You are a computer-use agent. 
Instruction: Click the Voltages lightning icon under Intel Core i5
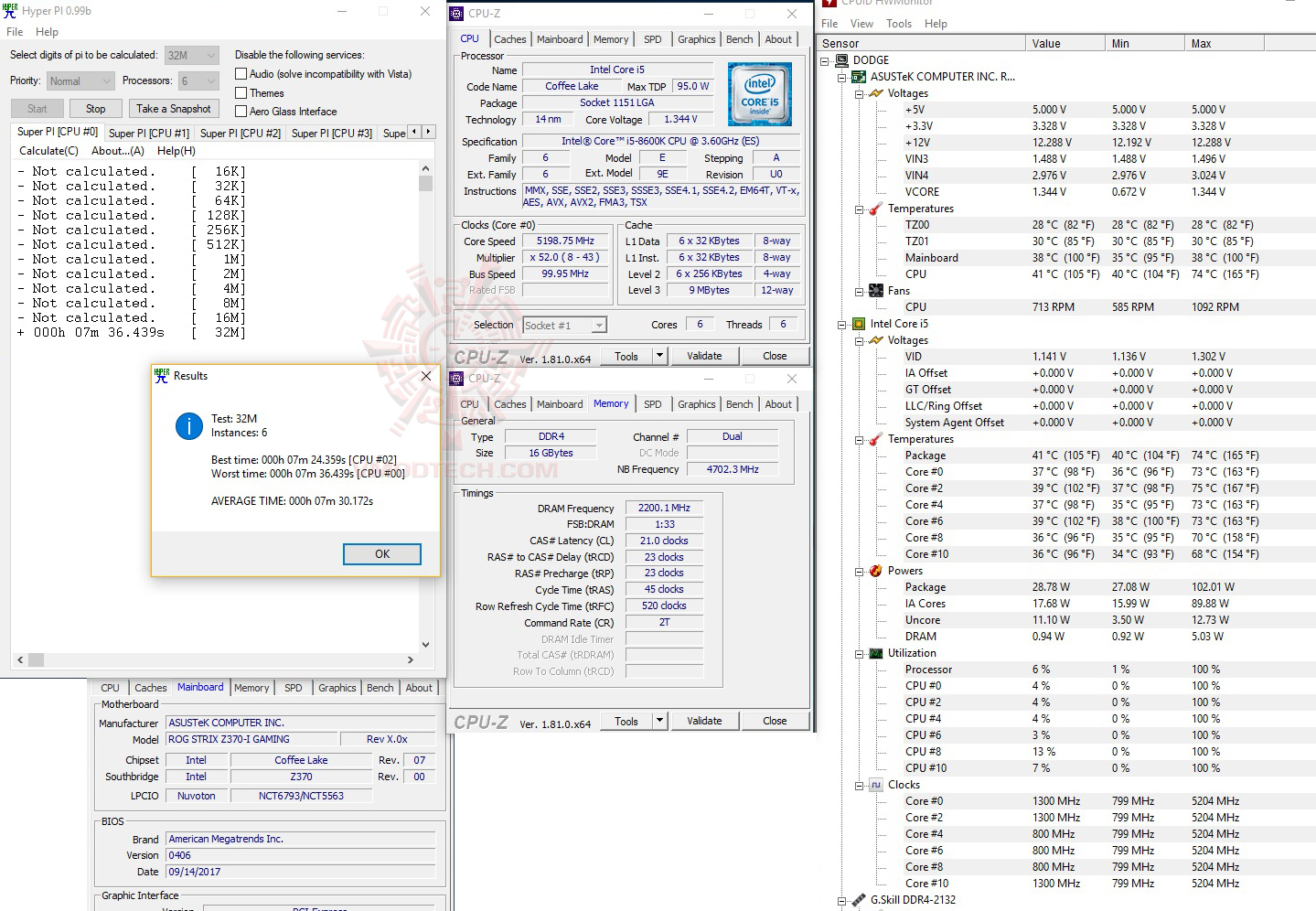pos(876,340)
